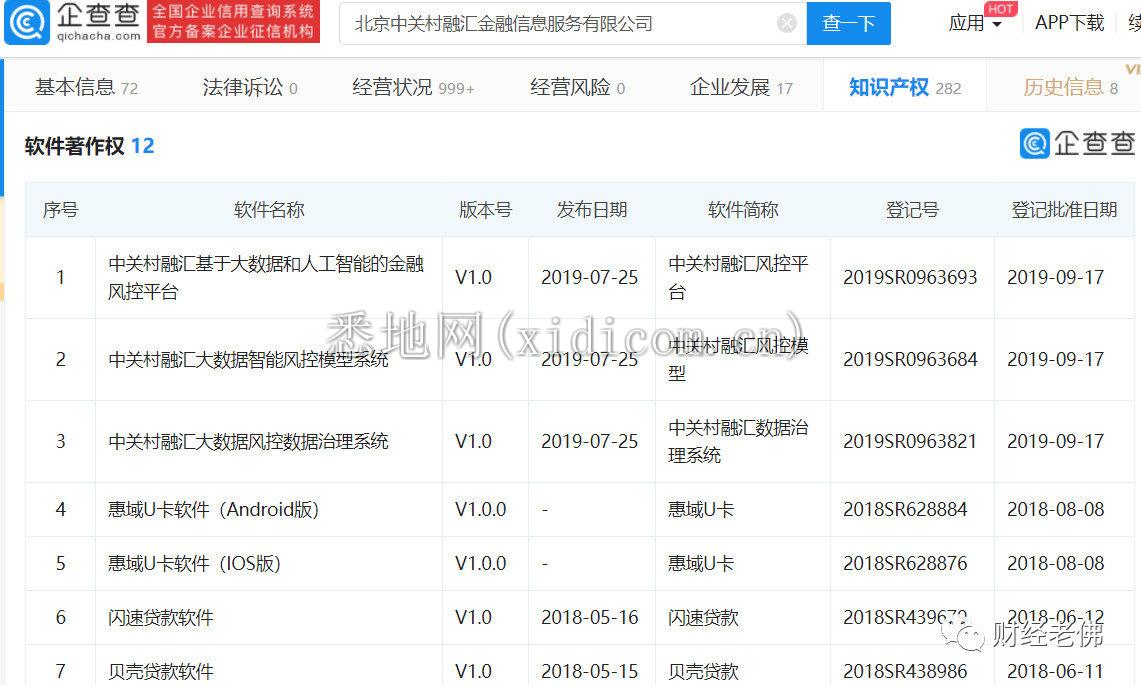Click the 2018-05-16 release date cell
This screenshot has width=1141, height=685.
589,617
